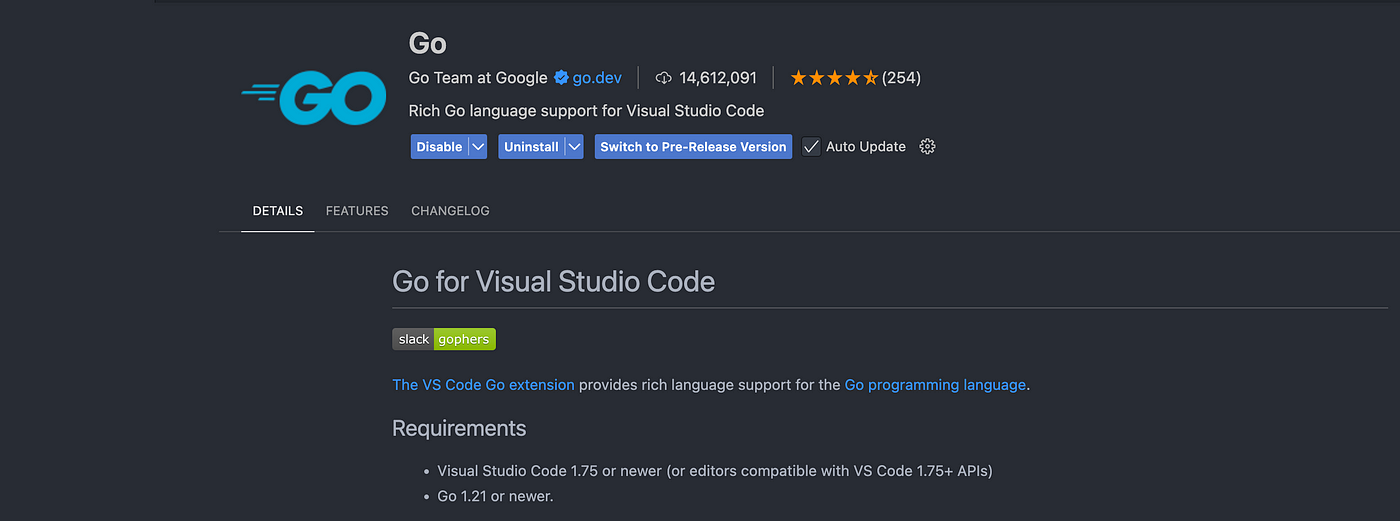Click the Uninstall button
This screenshot has height=521, width=1400.
[531, 147]
